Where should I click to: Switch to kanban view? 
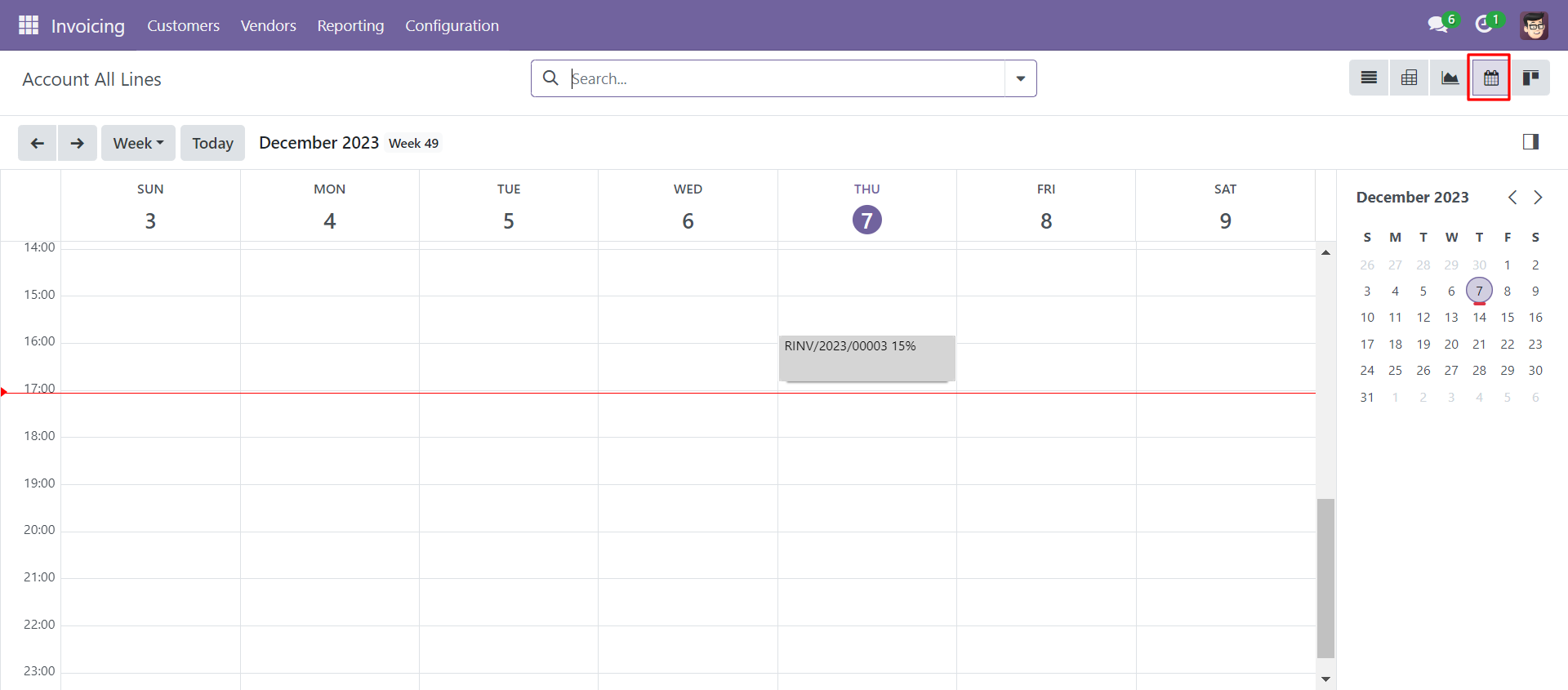tap(1530, 78)
